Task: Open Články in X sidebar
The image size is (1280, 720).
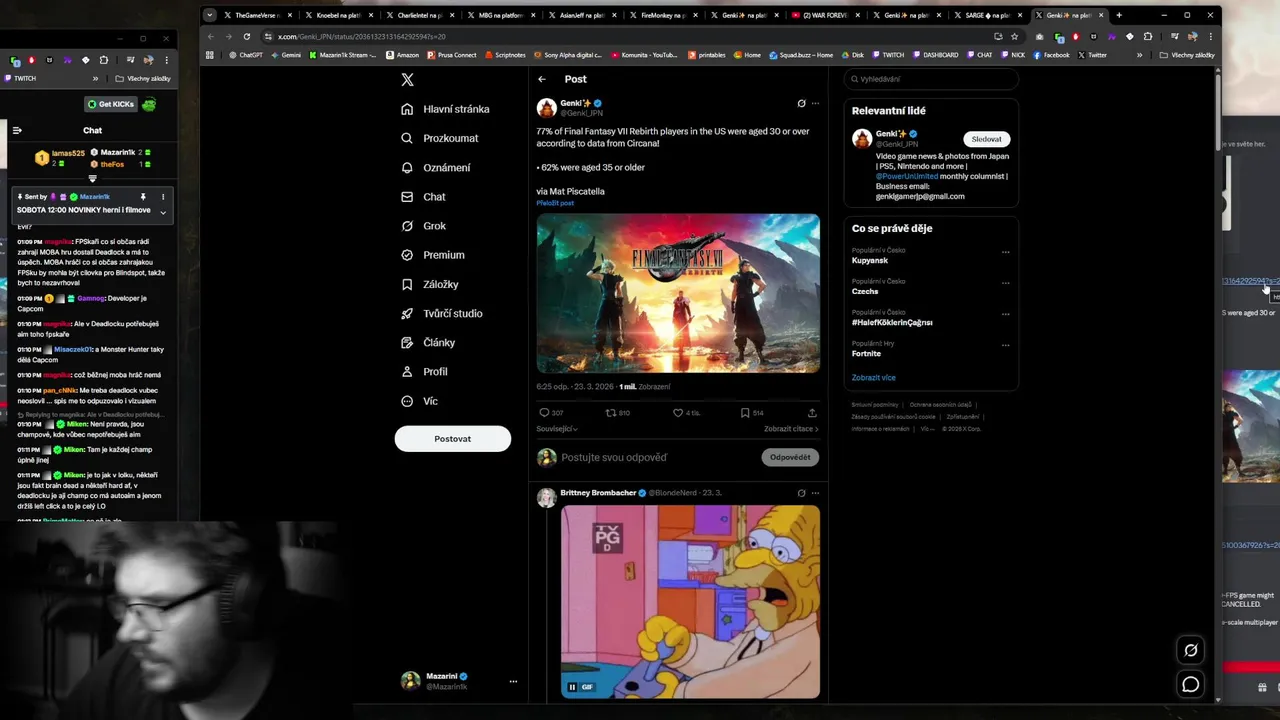Action: [428, 342]
